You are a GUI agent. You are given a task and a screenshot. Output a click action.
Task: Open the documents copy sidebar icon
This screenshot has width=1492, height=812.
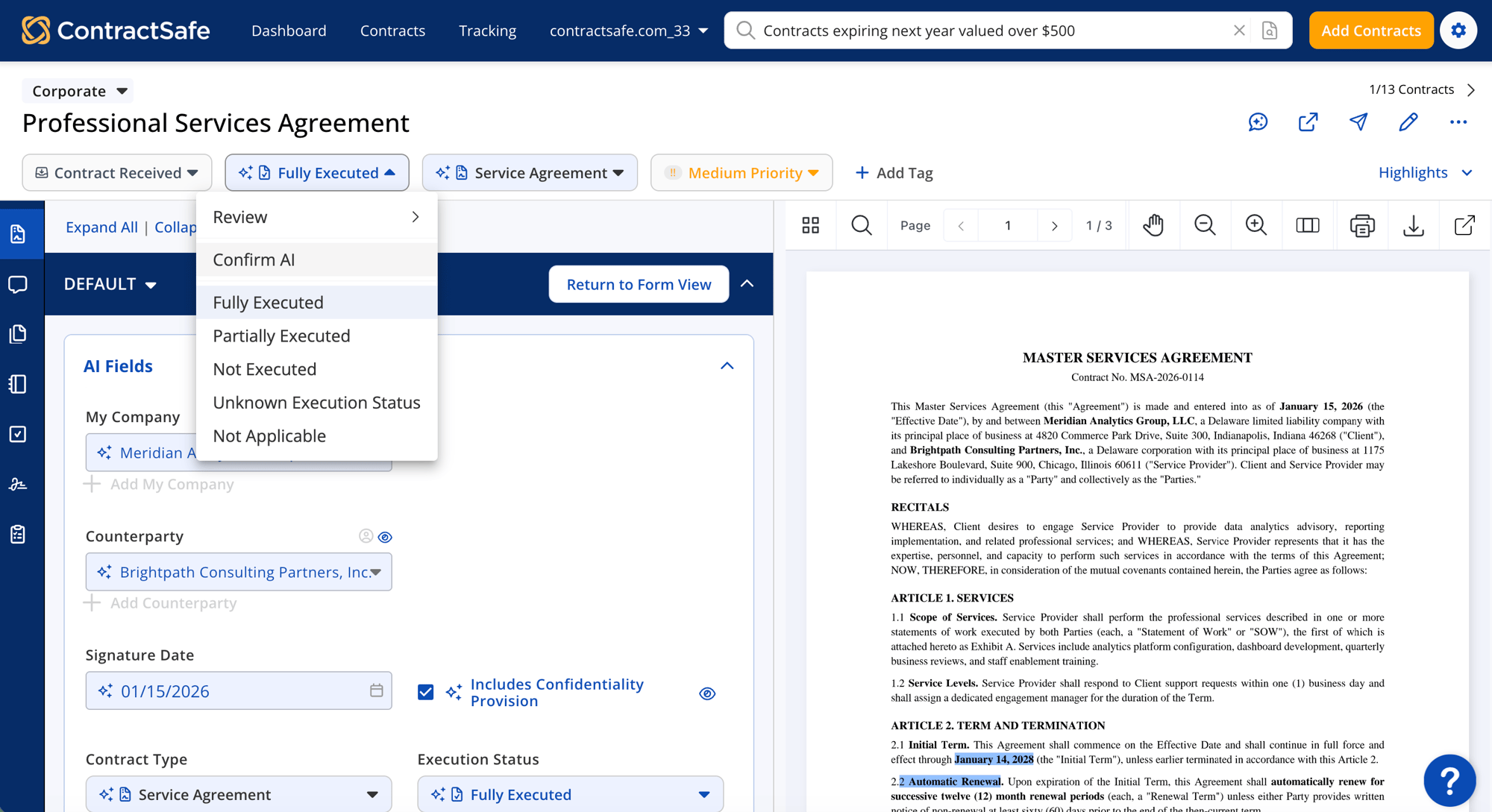(18, 334)
